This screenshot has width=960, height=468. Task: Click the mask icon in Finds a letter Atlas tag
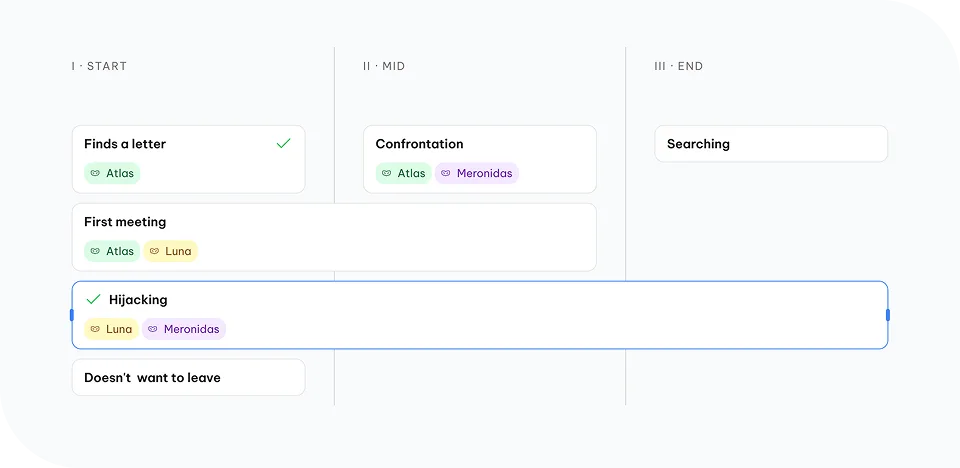[x=95, y=173]
